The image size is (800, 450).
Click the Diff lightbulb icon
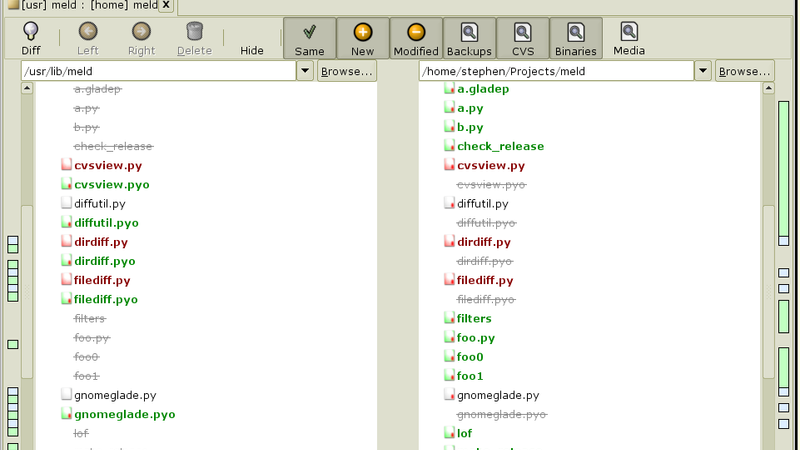pyautogui.click(x=30, y=32)
